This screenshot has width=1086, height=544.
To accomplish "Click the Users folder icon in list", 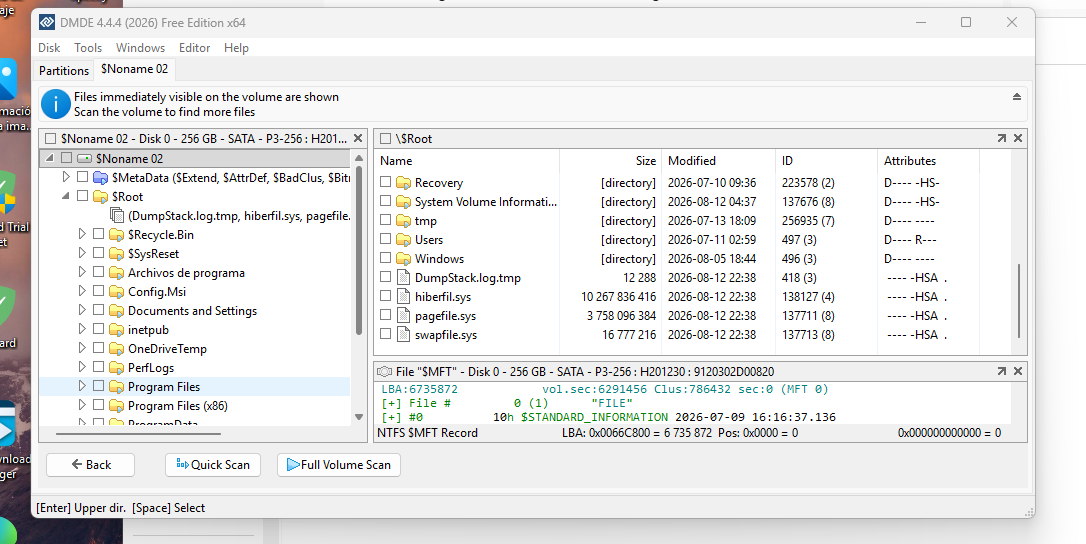I will pyautogui.click(x=404, y=240).
